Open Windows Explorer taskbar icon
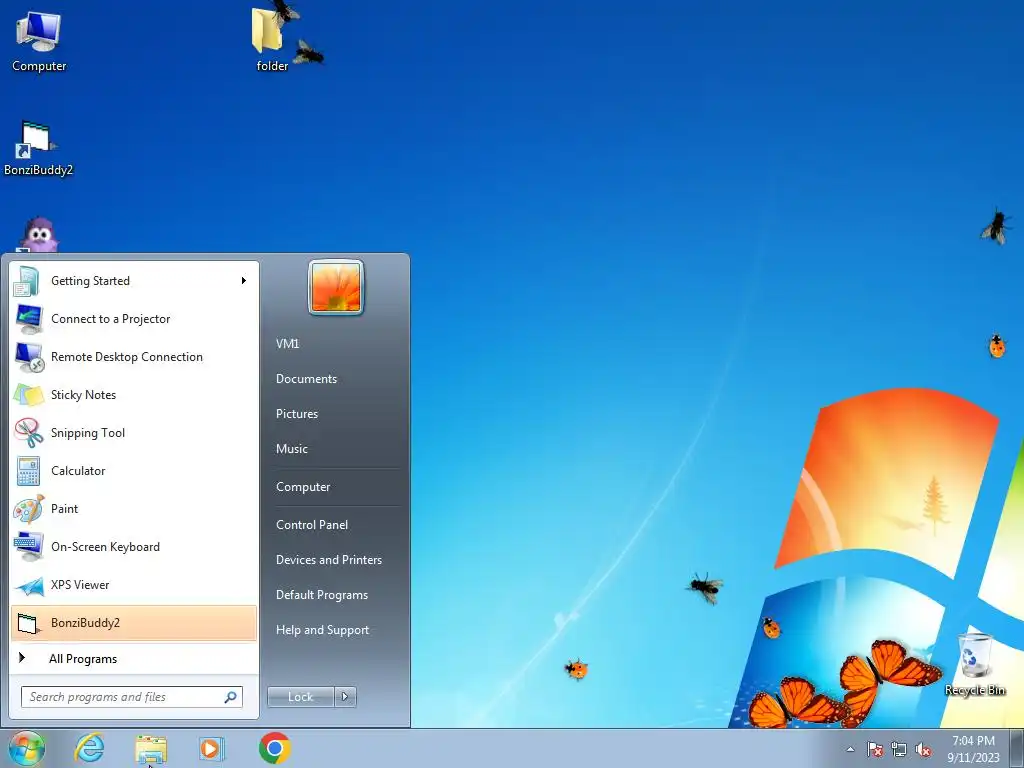 pos(151,749)
